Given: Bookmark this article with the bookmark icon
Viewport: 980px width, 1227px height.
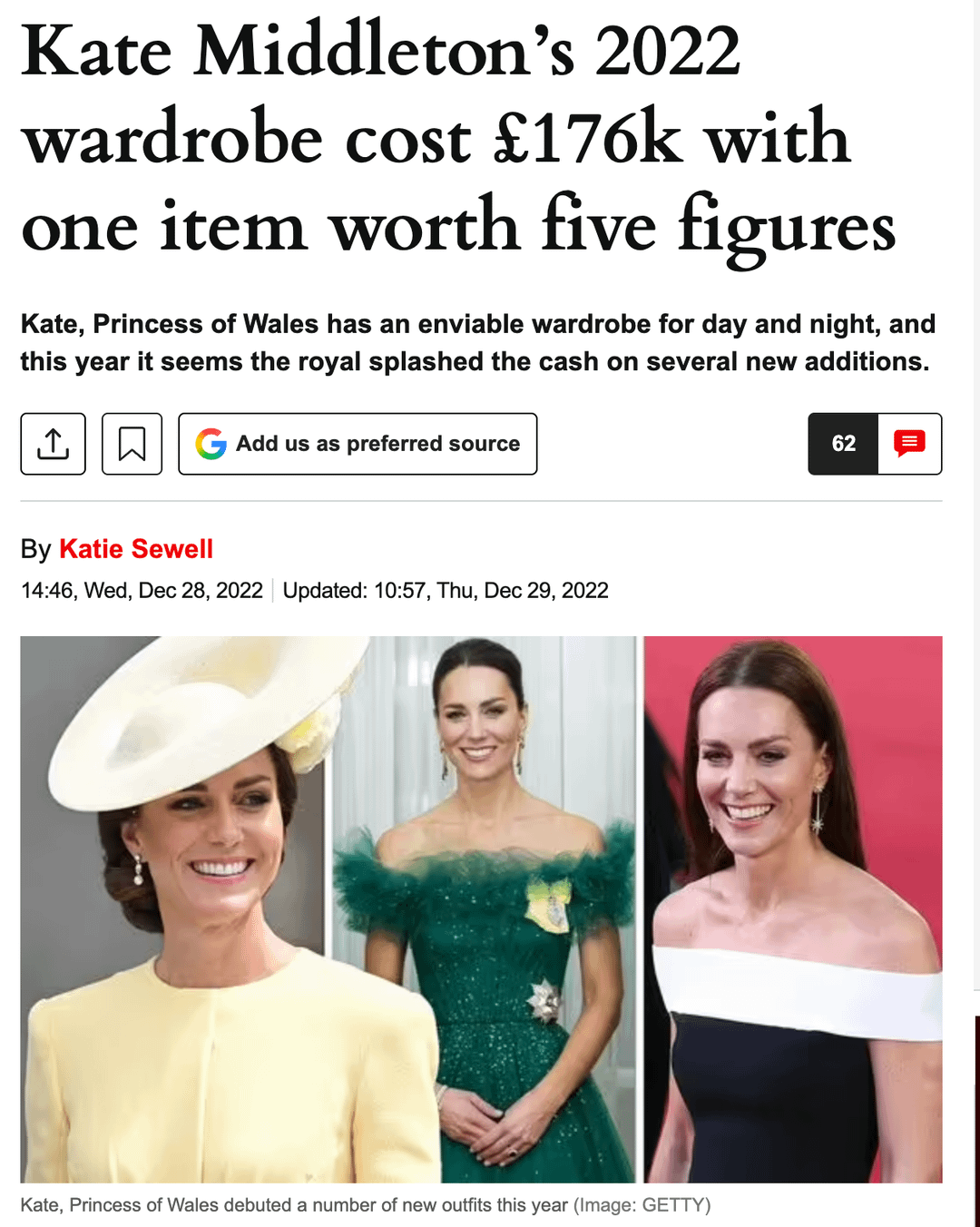Looking at the screenshot, I should tap(132, 444).
